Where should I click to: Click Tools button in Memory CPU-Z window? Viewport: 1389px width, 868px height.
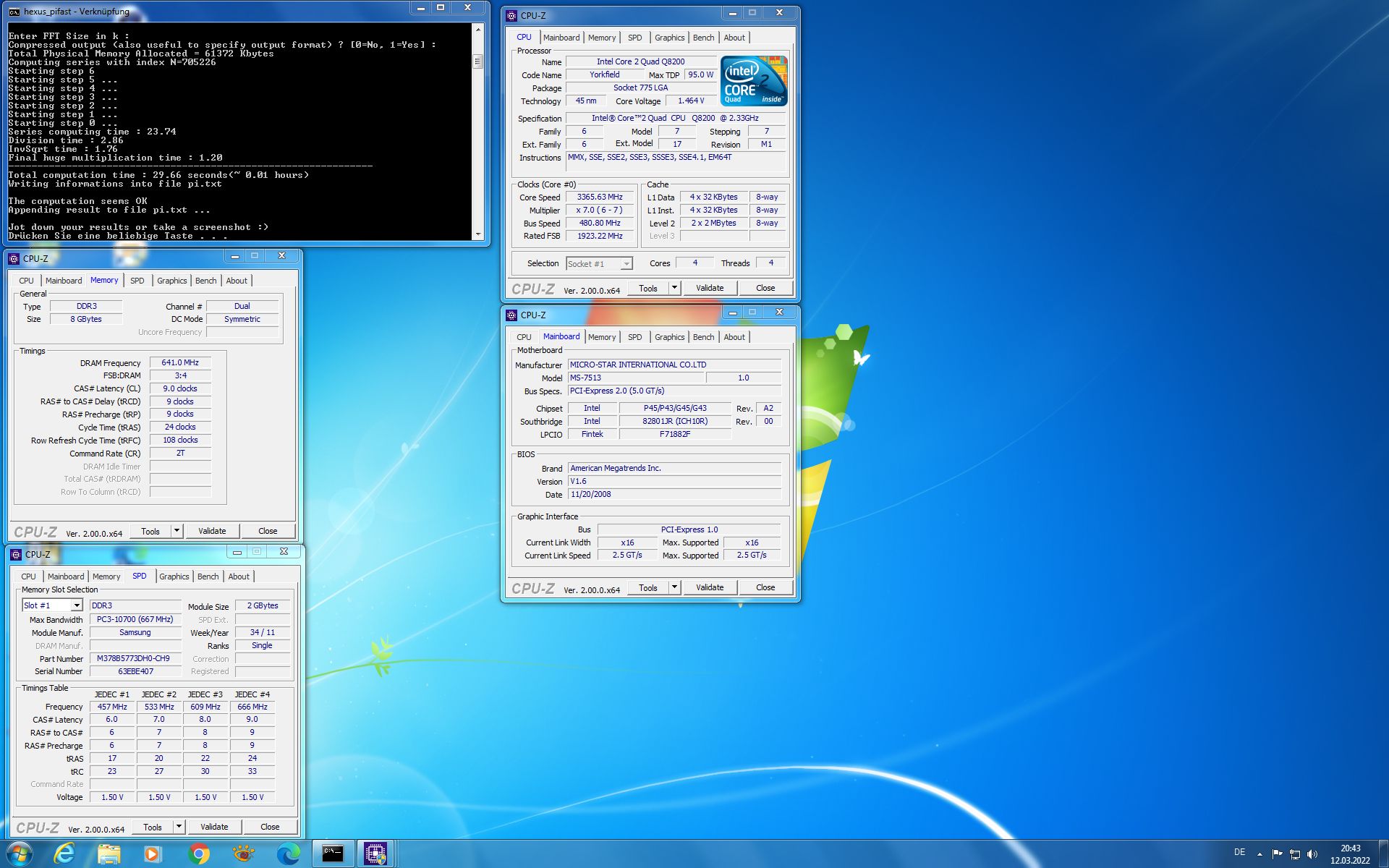click(x=150, y=531)
